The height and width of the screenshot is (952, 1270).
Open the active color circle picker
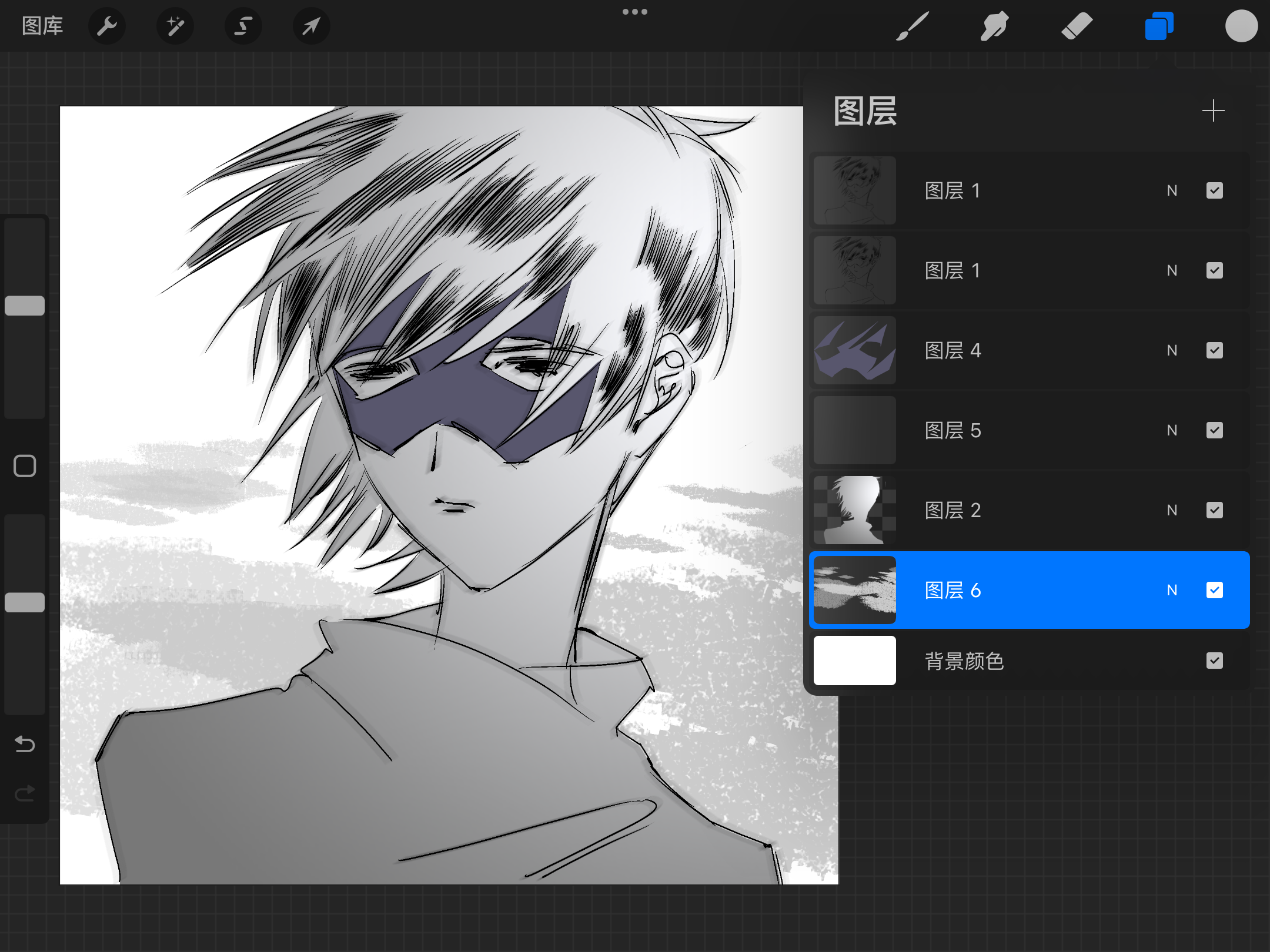1241,26
